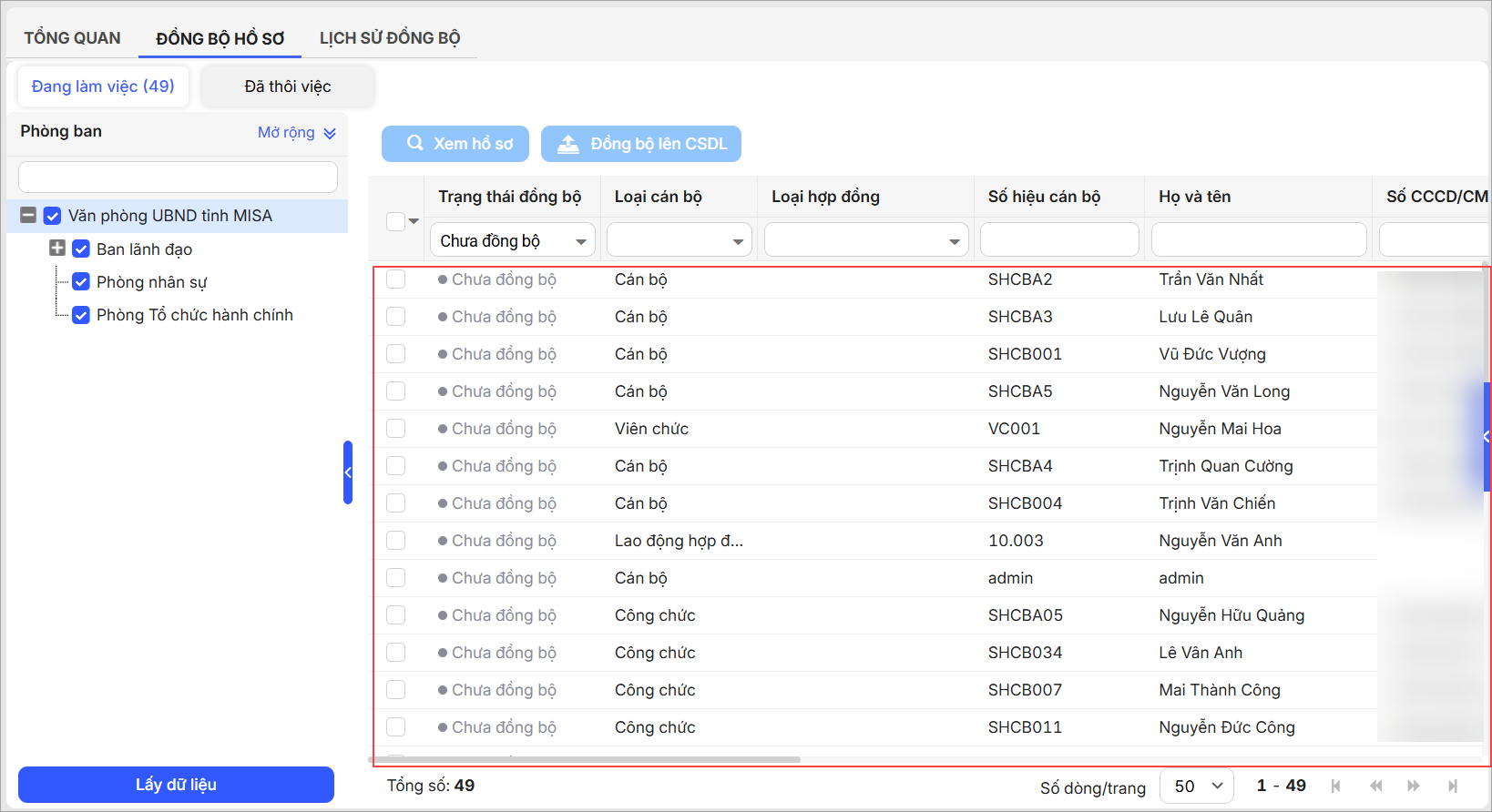Focus the Họ và tên filter input
Viewport: 1492px width, 812px height.
1258,240
